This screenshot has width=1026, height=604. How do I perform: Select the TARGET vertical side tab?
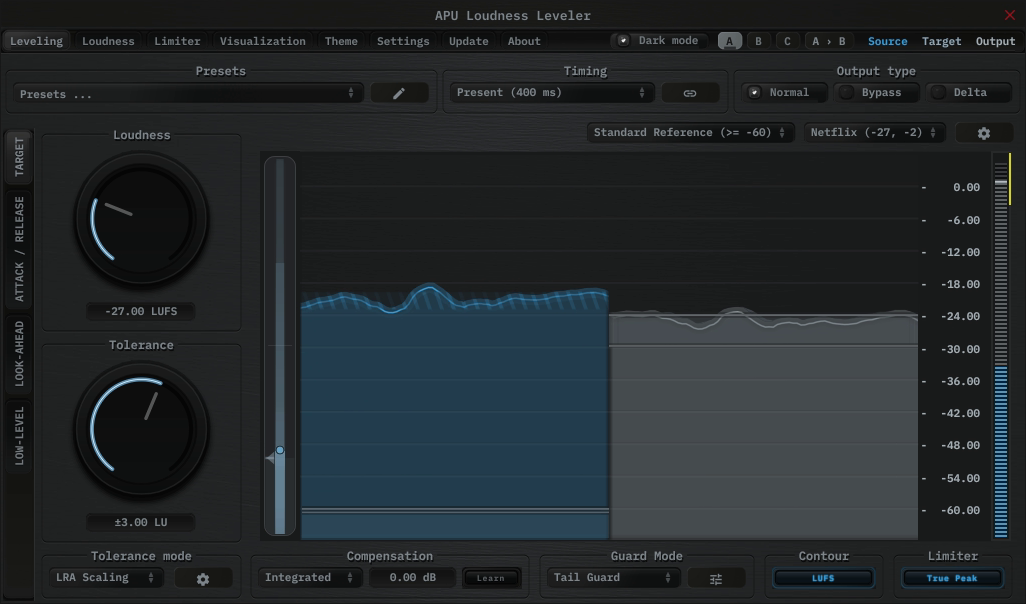(19, 157)
